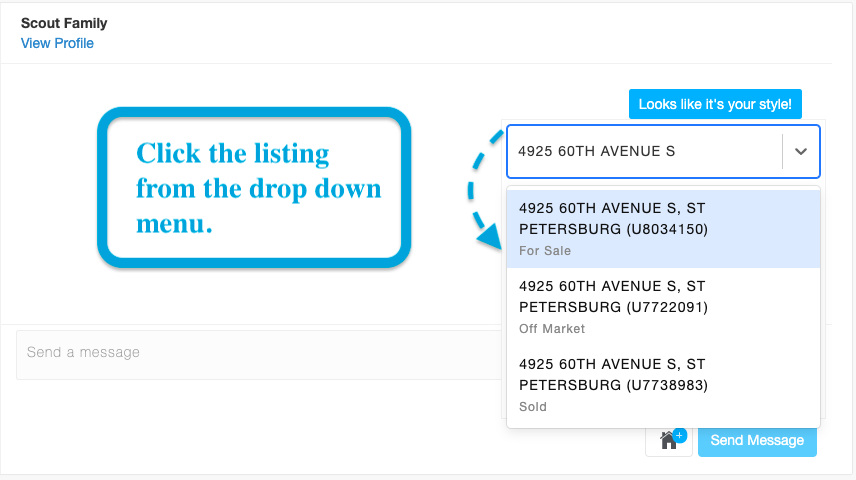Image resolution: width=856 pixels, height=480 pixels.
Task: Select listing U8034150 marked For Sale
Action: pyautogui.click(x=663, y=229)
